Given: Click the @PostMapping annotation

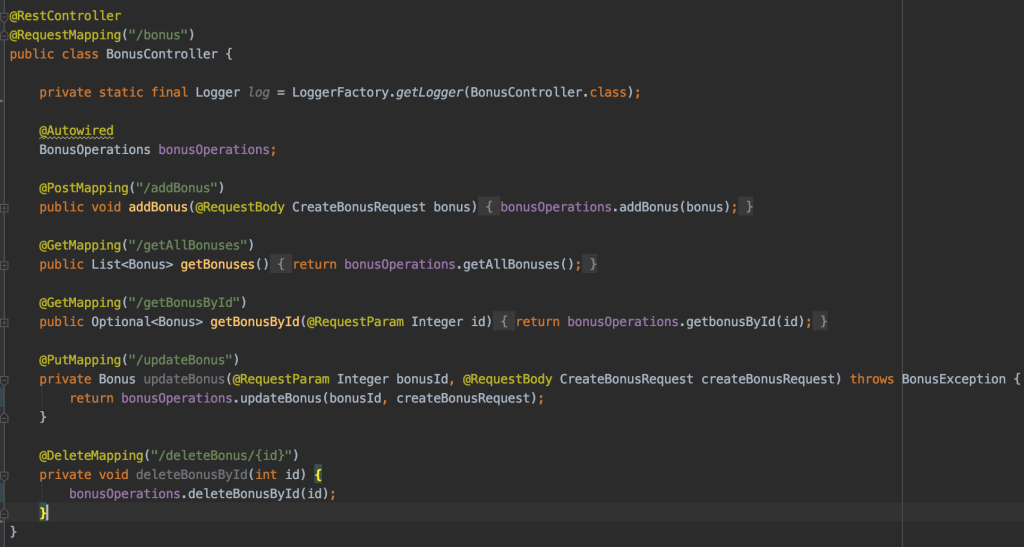Looking at the screenshot, I should (80, 188).
